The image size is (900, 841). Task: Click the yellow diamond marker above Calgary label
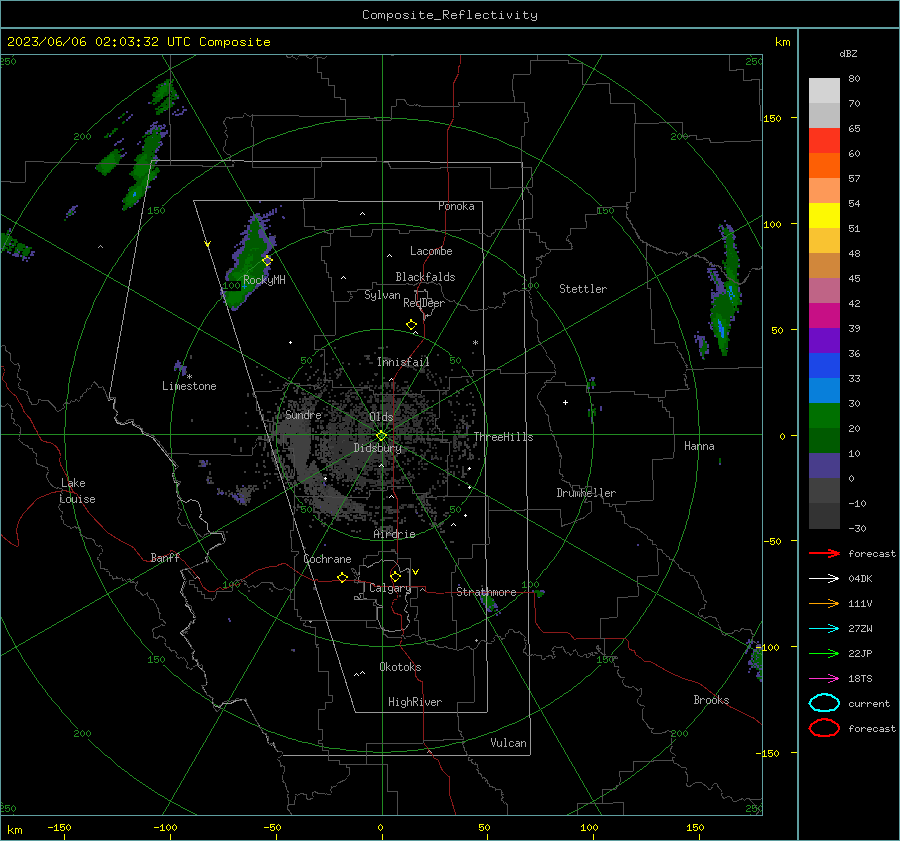395,576
